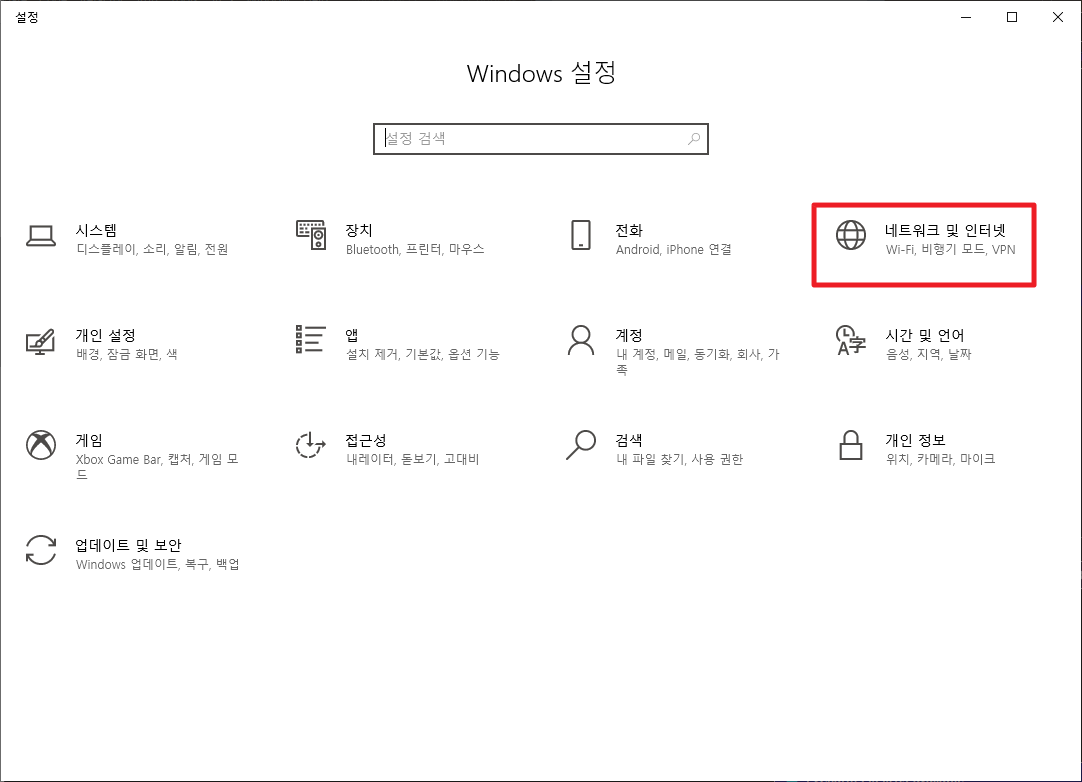
Task: Click the text 배경, 잠금 화면, 색
Action: [126, 354]
